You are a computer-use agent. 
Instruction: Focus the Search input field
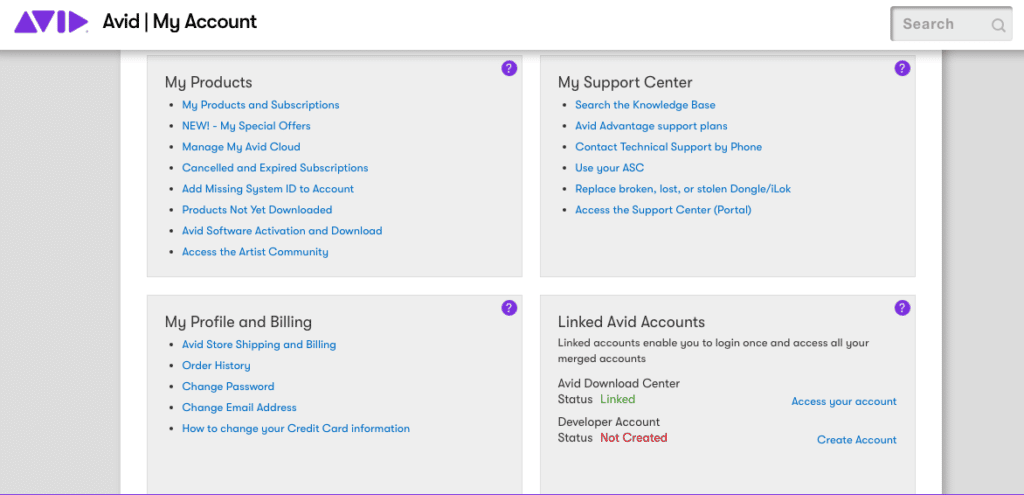click(952, 24)
